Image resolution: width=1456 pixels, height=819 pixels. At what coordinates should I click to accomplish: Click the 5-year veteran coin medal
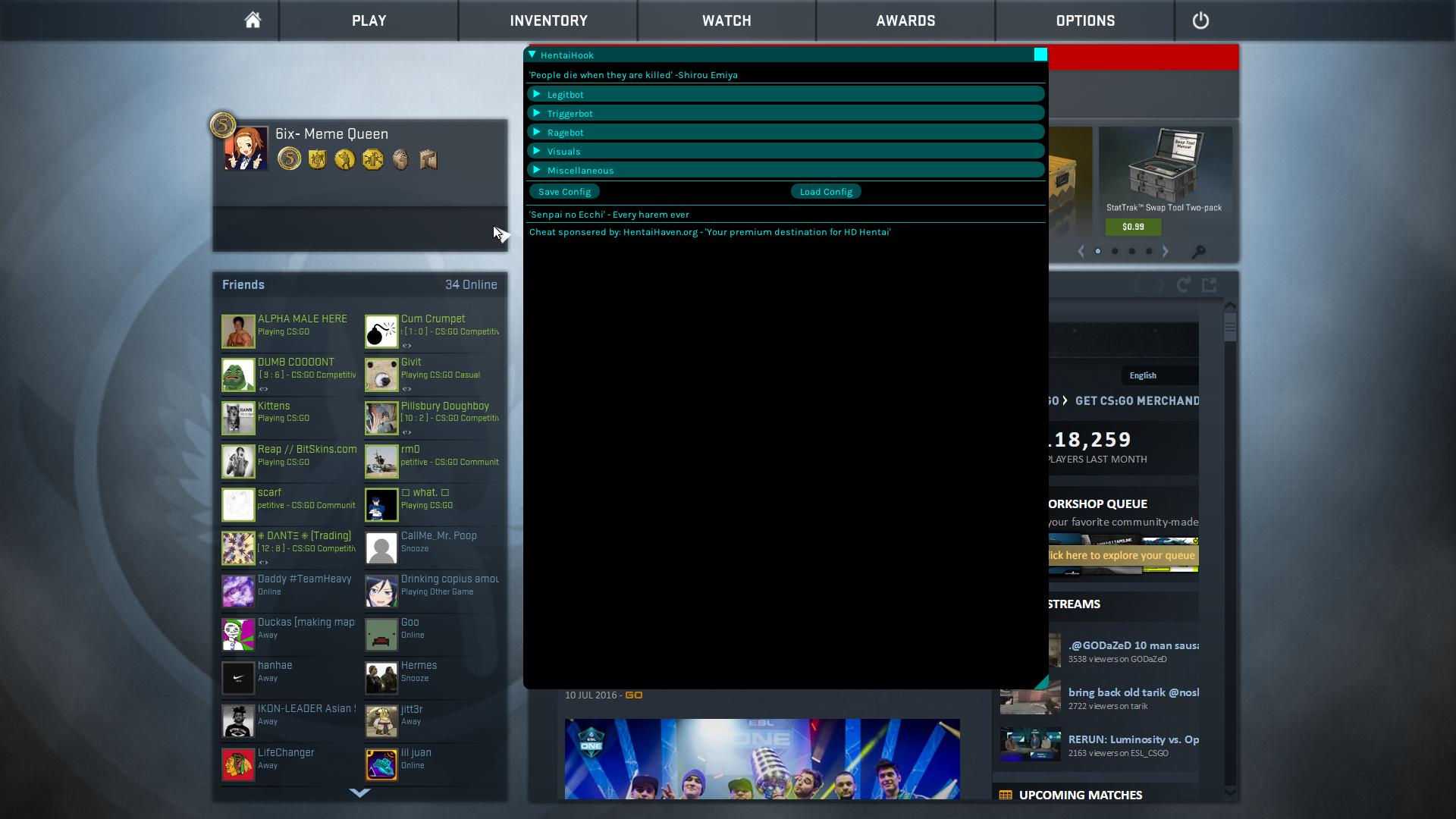(289, 159)
